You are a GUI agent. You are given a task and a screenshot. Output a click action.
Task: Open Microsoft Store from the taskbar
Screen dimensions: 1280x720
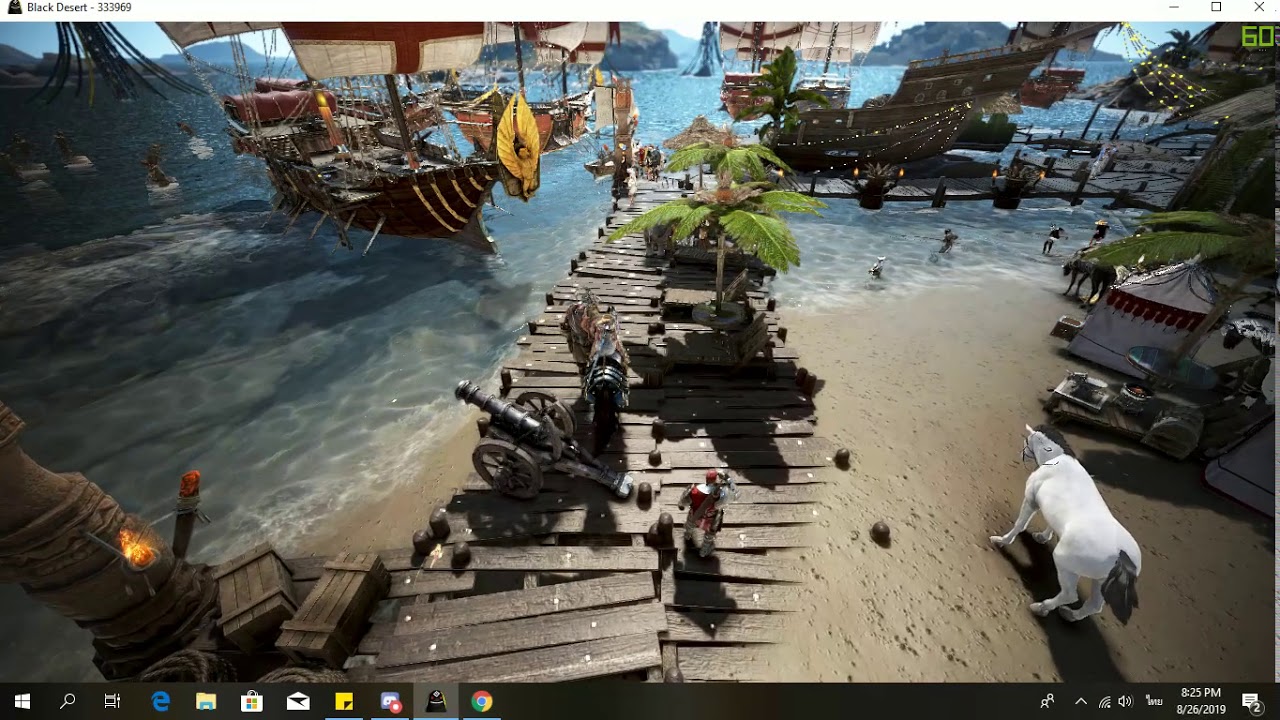coord(252,701)
